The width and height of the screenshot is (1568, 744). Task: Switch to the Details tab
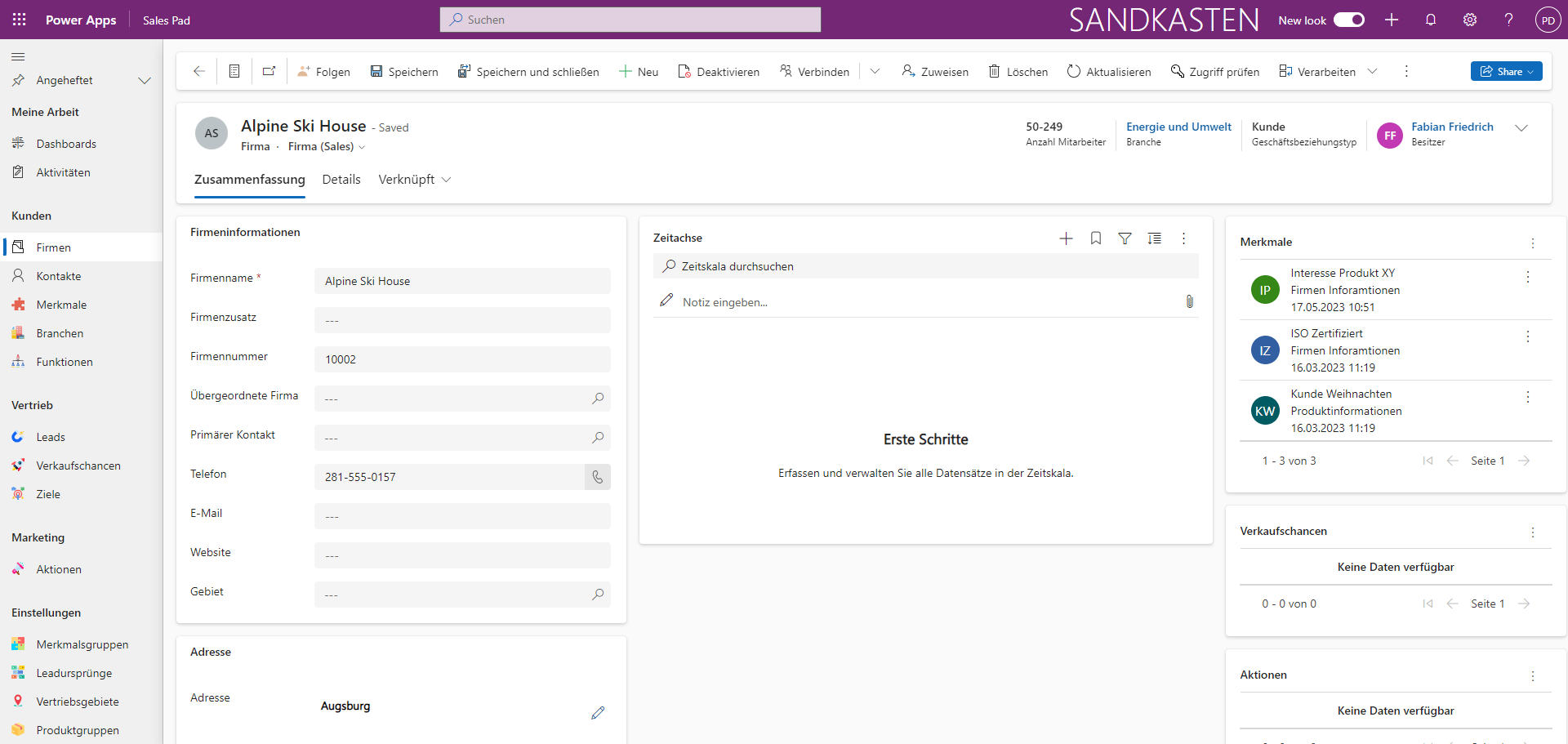pos(341,180)
